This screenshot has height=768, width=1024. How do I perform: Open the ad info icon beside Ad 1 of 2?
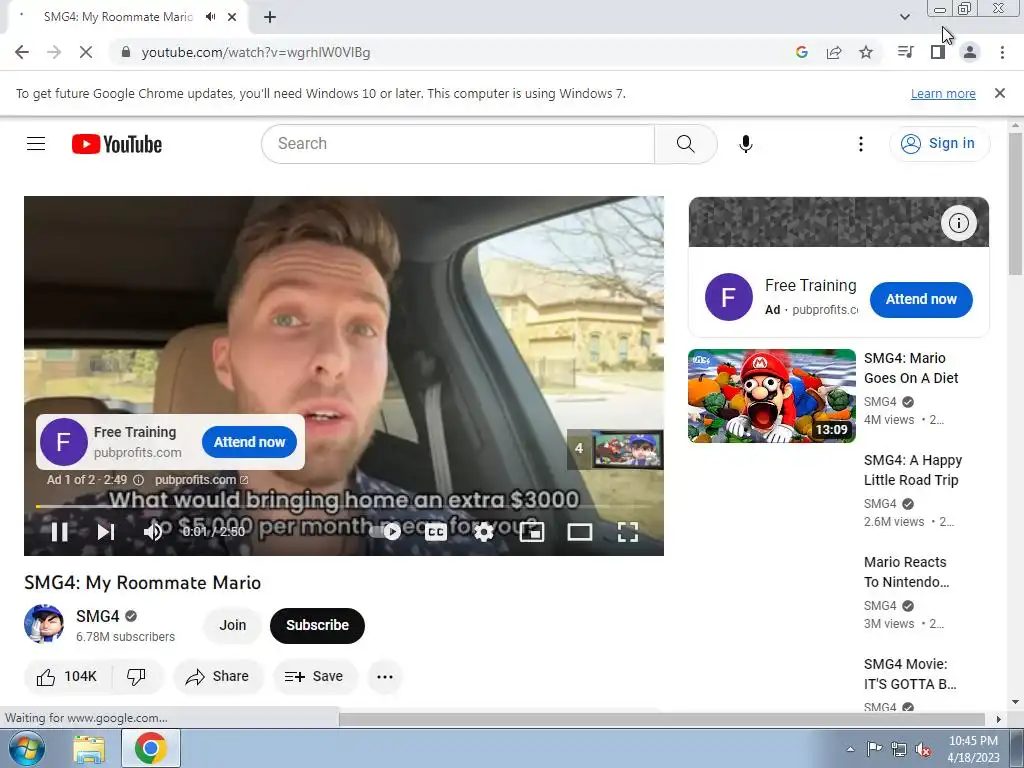click(138, 480)
